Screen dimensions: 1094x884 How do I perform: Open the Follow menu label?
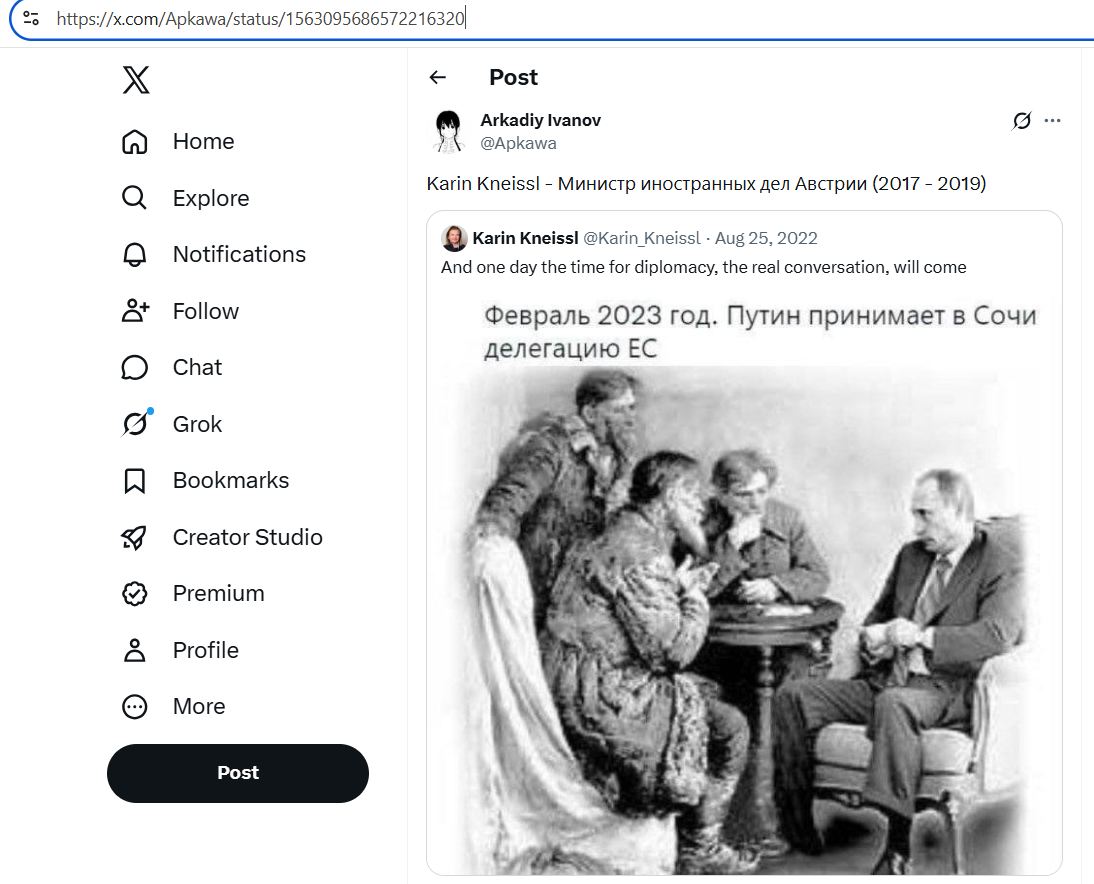(206, 311)
